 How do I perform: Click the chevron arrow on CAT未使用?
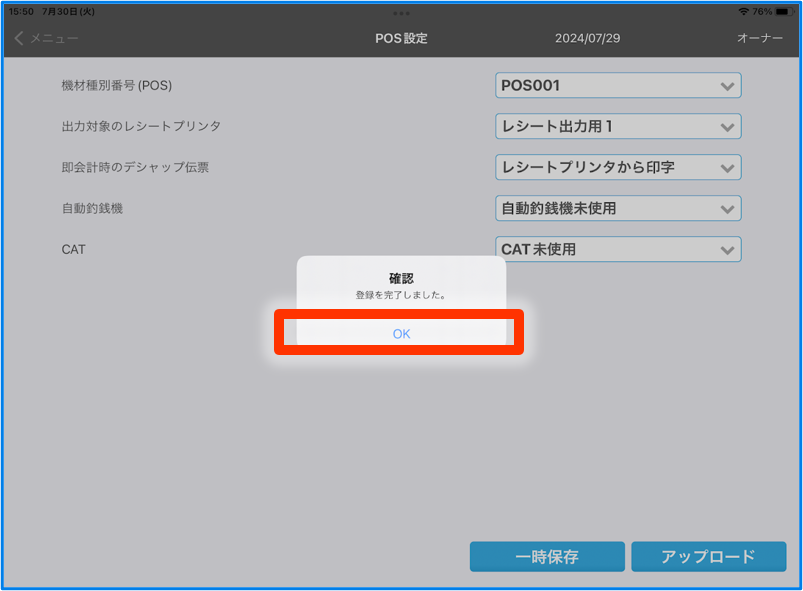727,250
